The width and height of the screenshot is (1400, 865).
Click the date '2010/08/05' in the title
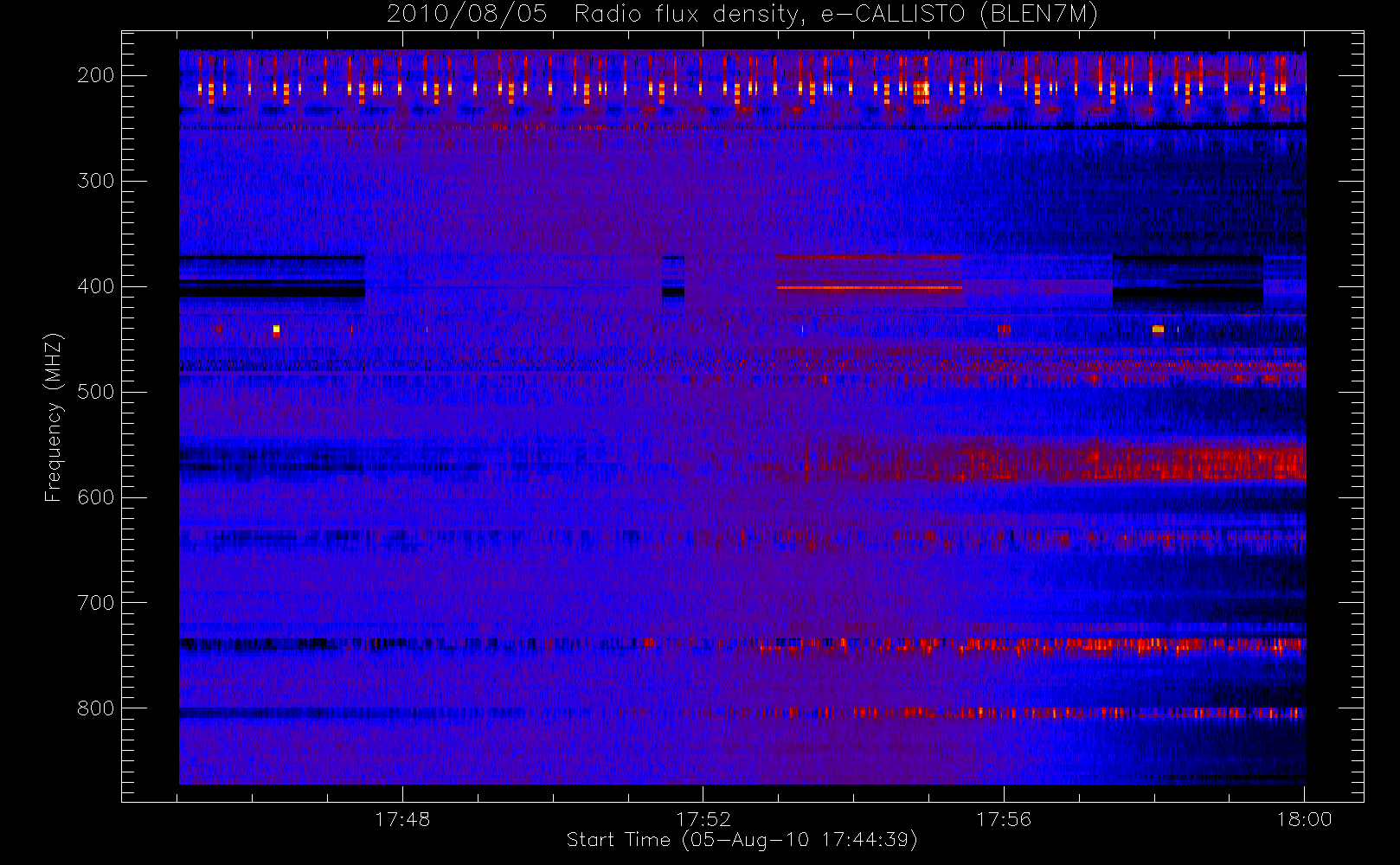point(466,15)
